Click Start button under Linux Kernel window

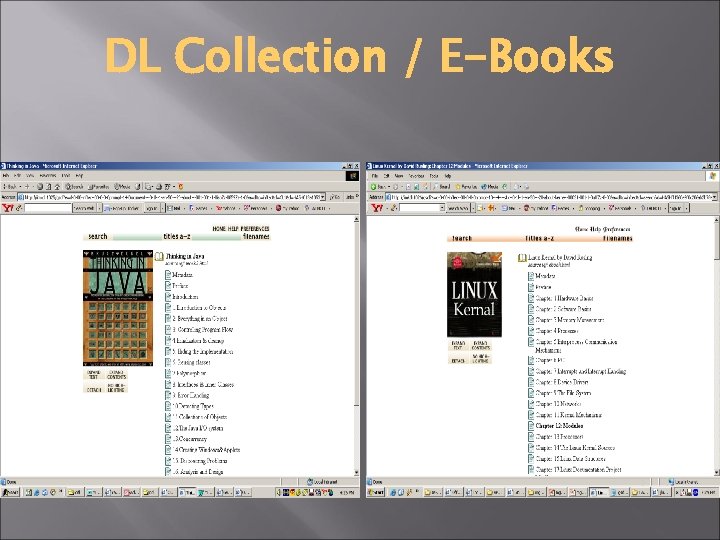click(x=376, y=493)
